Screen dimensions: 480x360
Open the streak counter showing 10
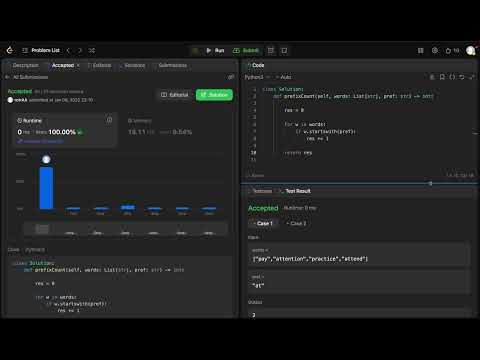pos(452,50)
